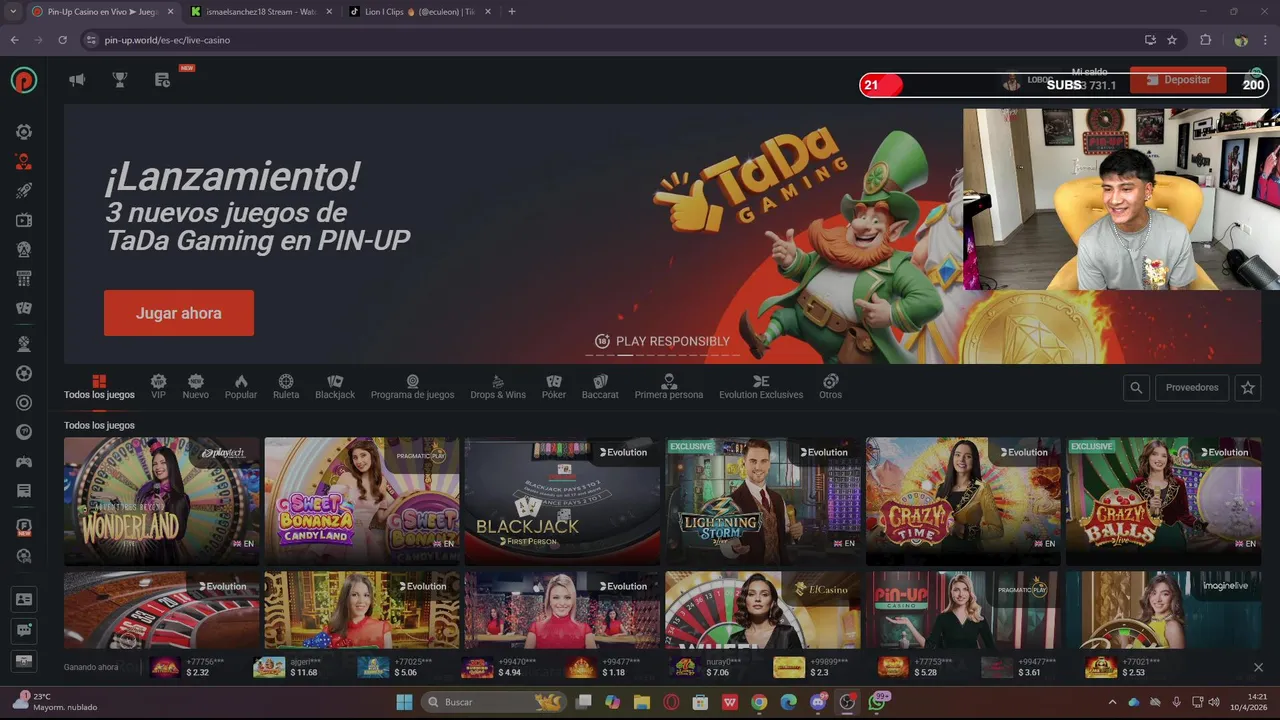Open the game controller esports sidebar icon
Screen dimensions: 1280x720
coord(24,461)
